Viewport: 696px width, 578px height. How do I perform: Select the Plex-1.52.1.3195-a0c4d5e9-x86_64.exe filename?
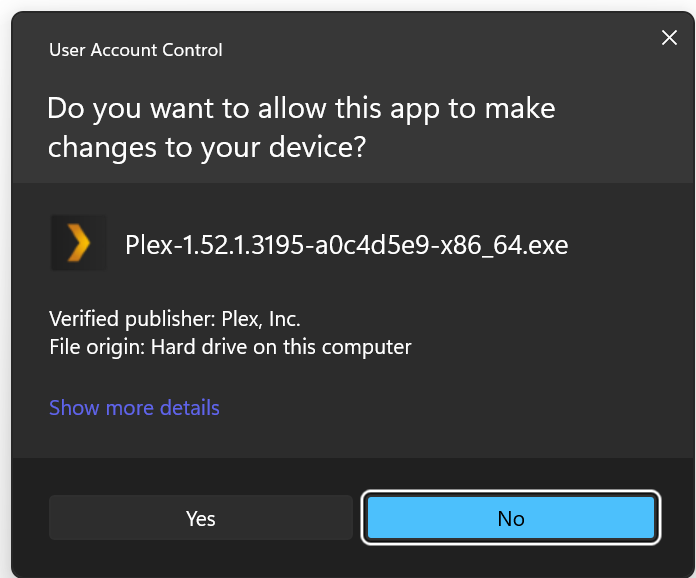[x=346, y=245]
